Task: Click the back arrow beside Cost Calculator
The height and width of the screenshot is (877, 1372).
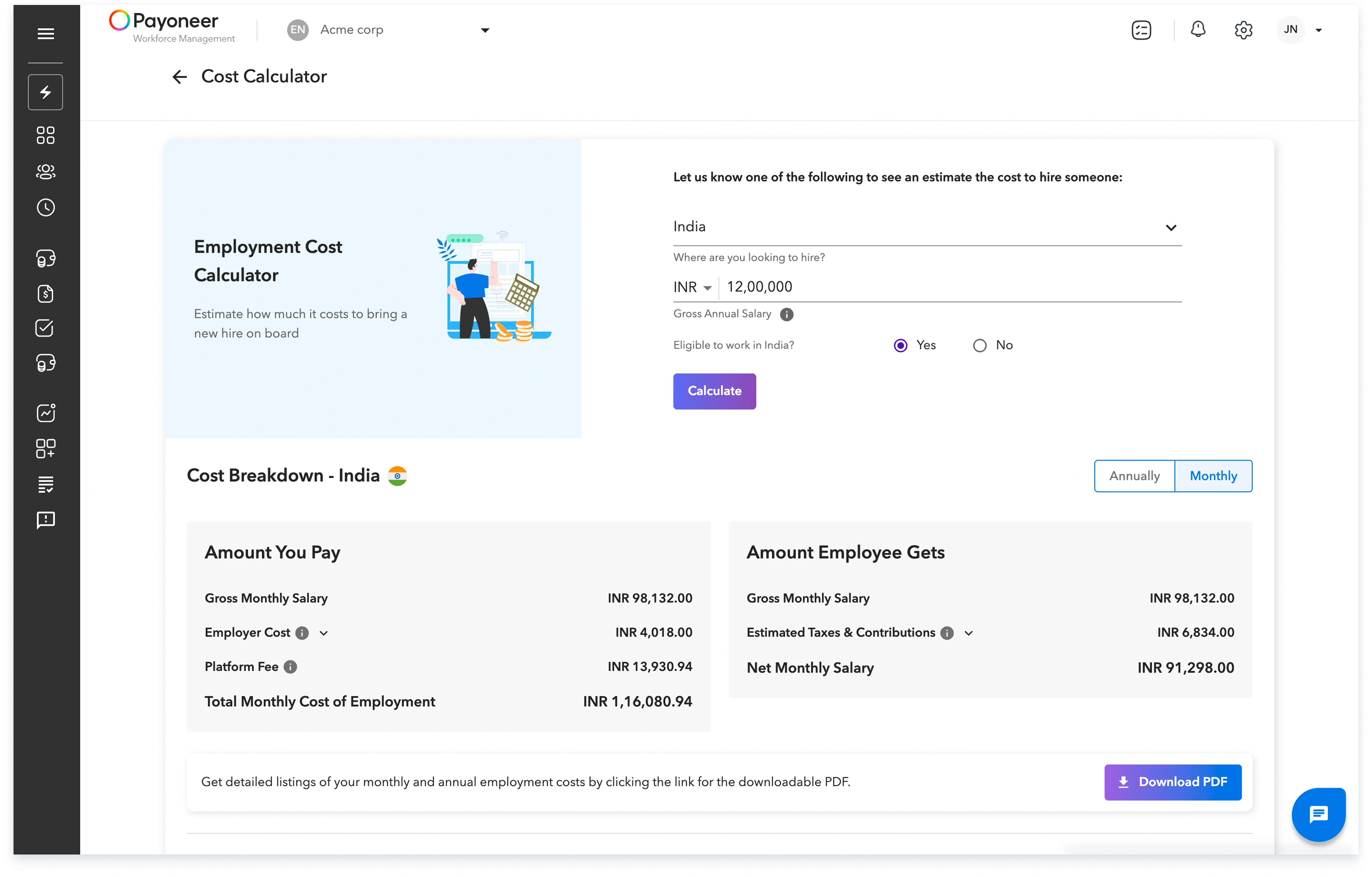Action: (179, 77)
